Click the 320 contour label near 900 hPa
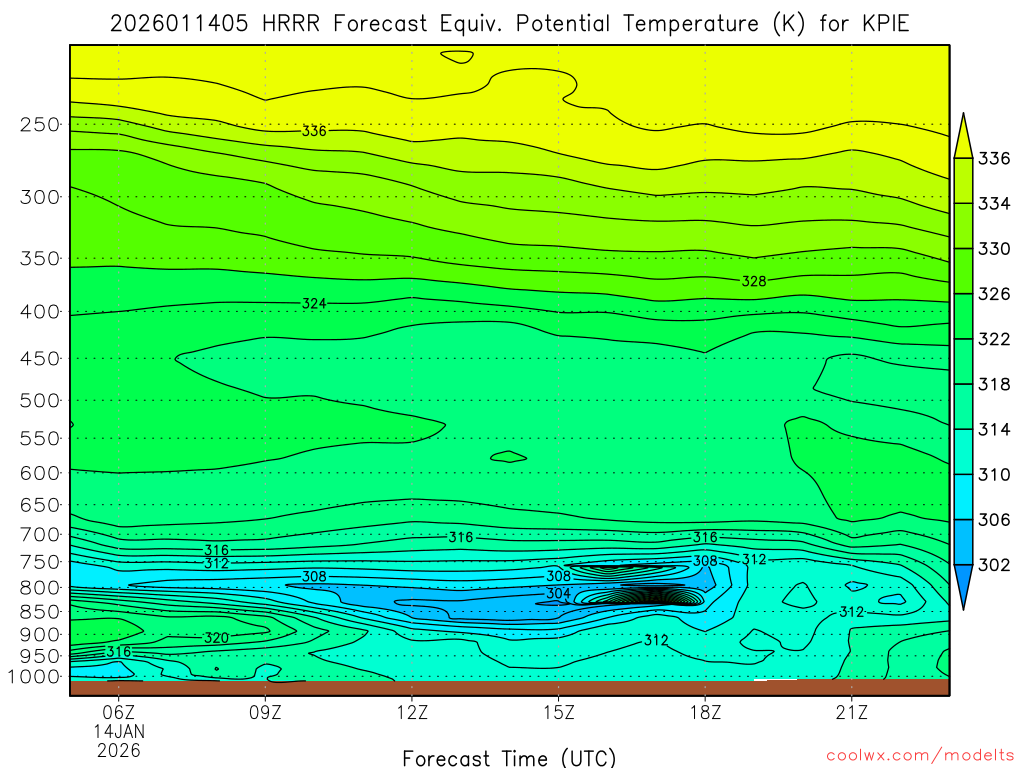The image size is (1024, 768). point(216,637)
